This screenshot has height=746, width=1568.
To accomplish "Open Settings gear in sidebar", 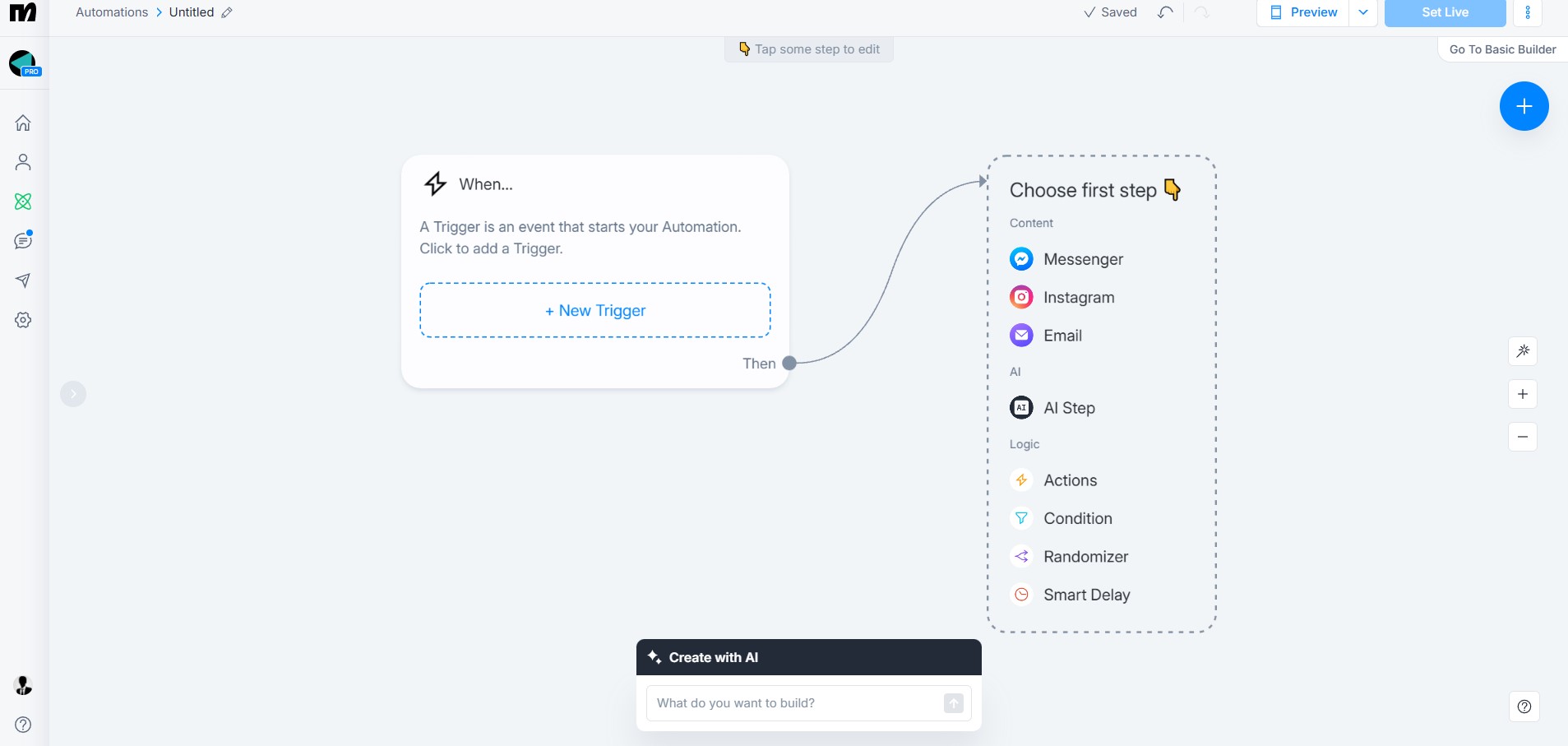I will coord(23,320).
